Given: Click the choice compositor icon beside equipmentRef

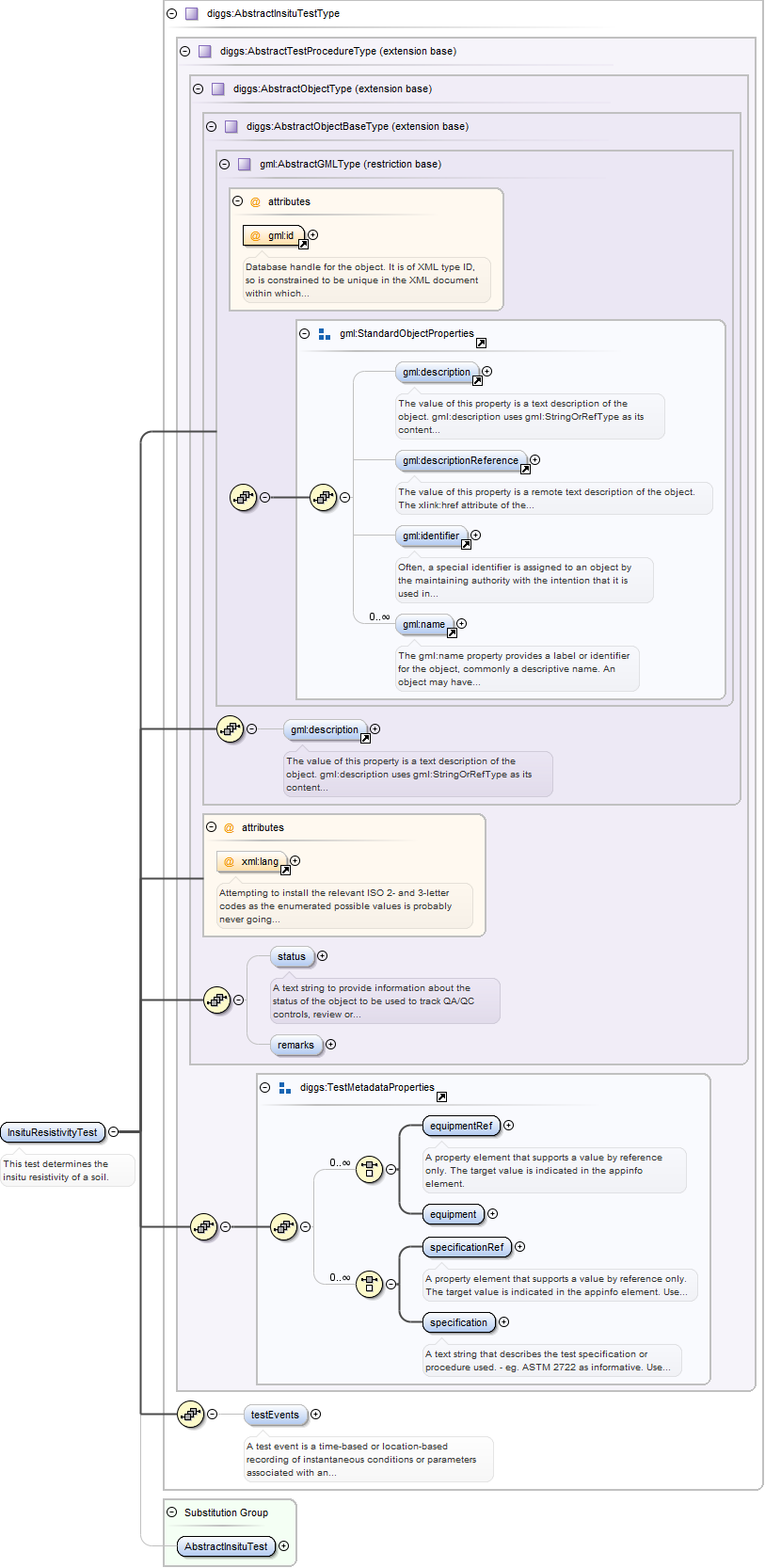Looking at the screenshot, I should (x=369, y=1169).
